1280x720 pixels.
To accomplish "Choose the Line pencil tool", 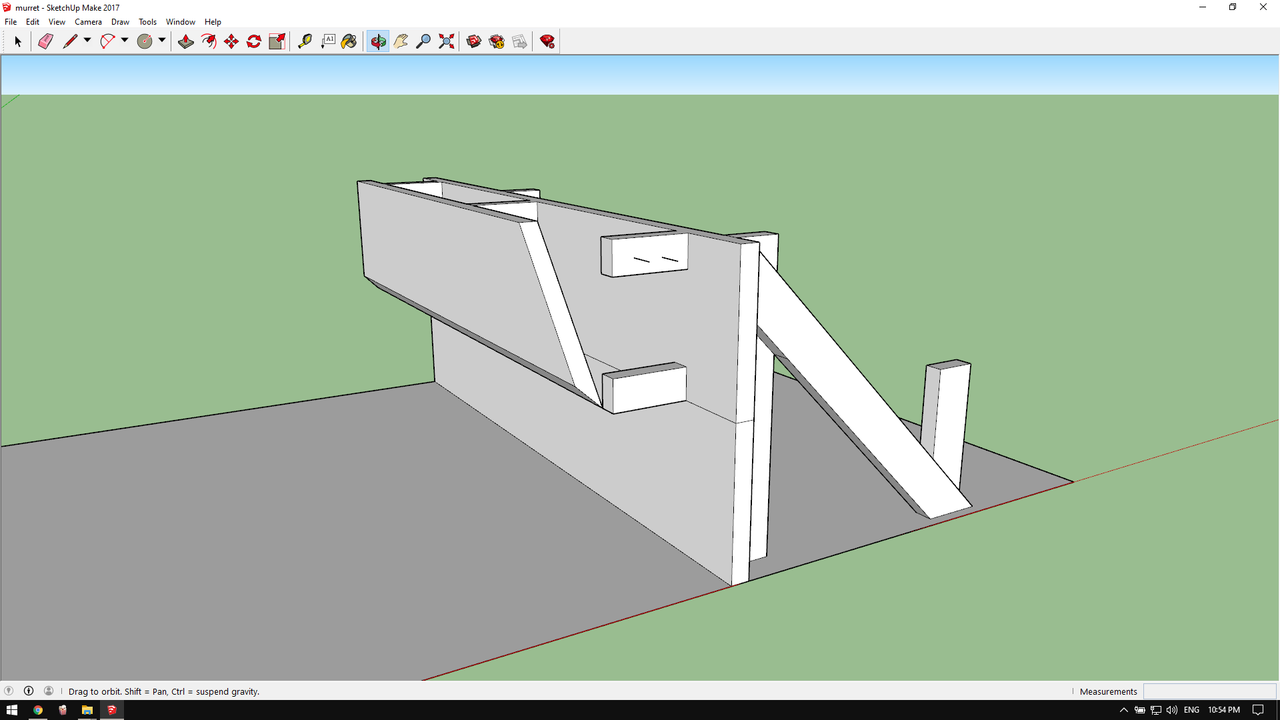I will coord(69,41).
